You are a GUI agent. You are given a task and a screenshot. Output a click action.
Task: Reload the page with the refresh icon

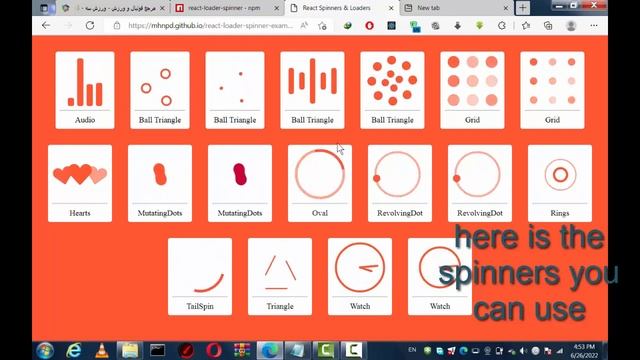(x=90, y=25)
